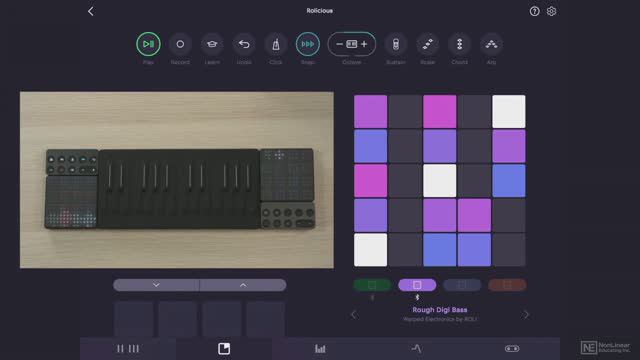Click the ROLI Blocks video thumbnail

click(x=177, y=180)
